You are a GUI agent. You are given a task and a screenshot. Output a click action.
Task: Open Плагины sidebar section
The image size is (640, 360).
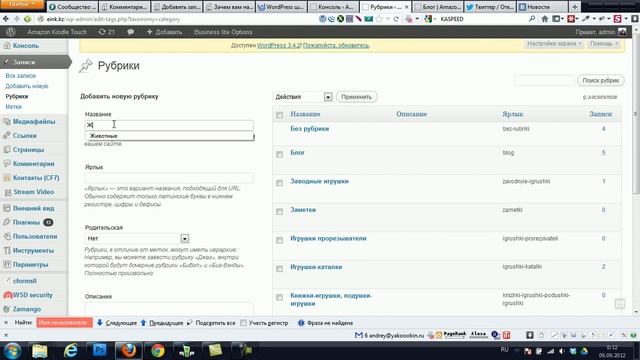click(x=26, y=222)
